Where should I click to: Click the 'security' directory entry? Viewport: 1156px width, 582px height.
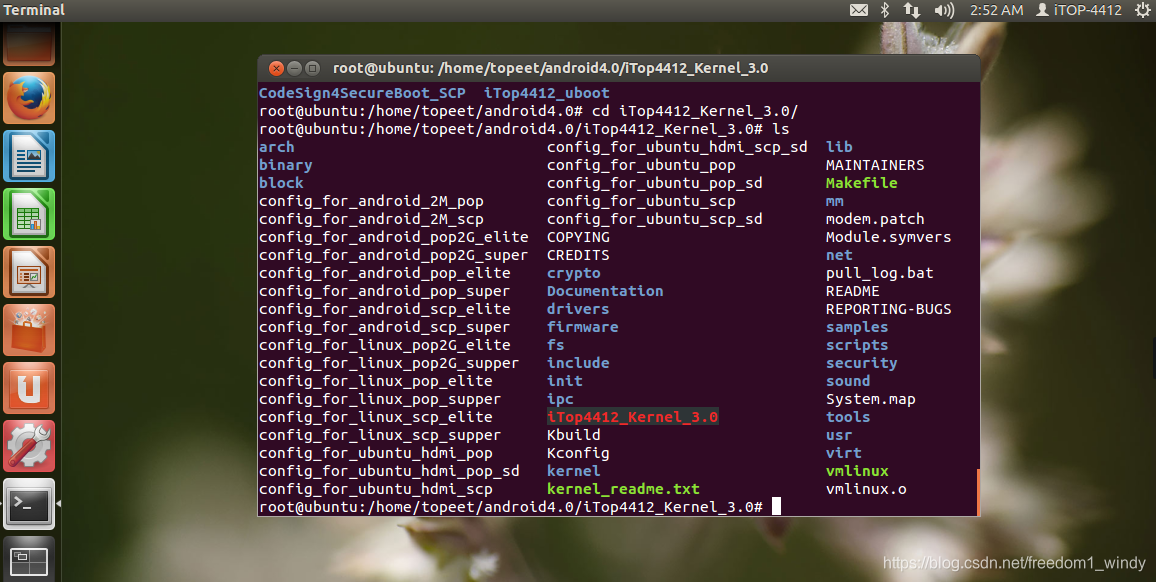point(861,364)
